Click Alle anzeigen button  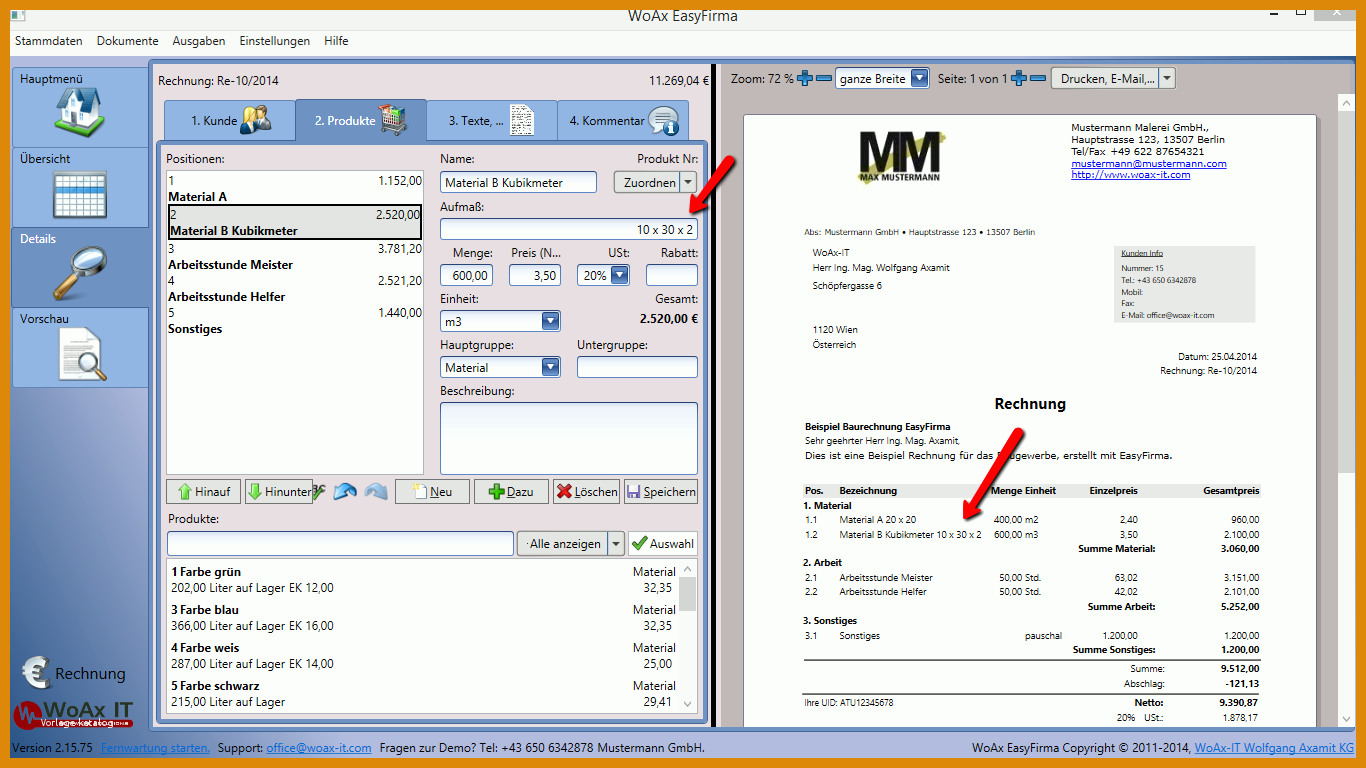pyautogui.click(x=561, y=543)
